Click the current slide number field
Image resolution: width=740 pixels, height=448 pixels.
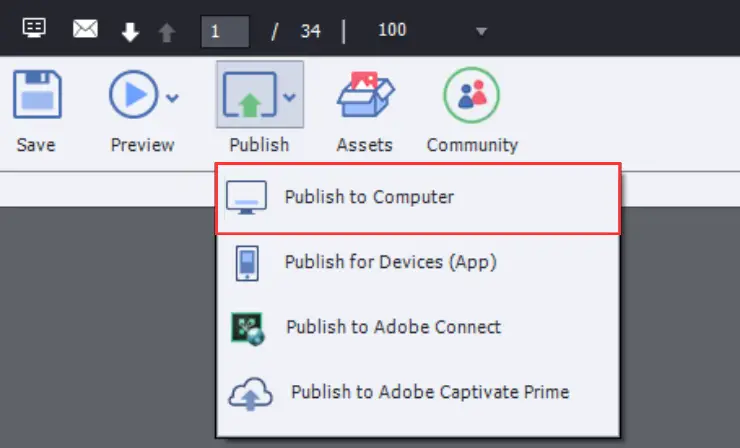click(x=225, y=31)
